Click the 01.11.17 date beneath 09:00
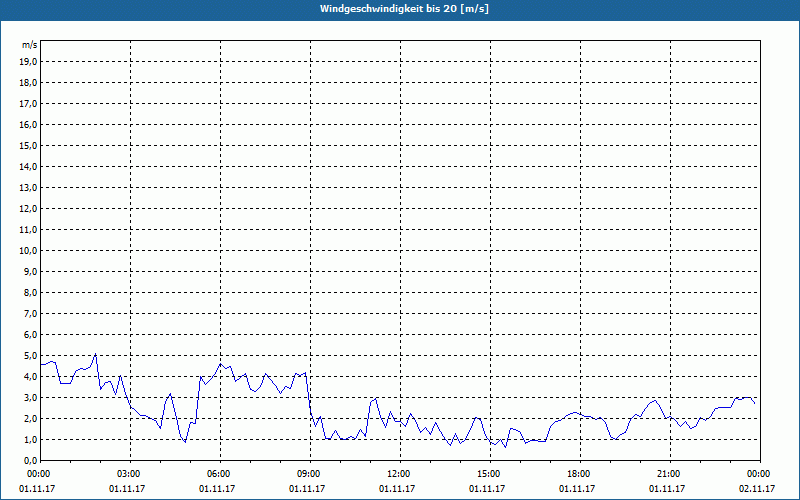800x500 pixels. 307,488
